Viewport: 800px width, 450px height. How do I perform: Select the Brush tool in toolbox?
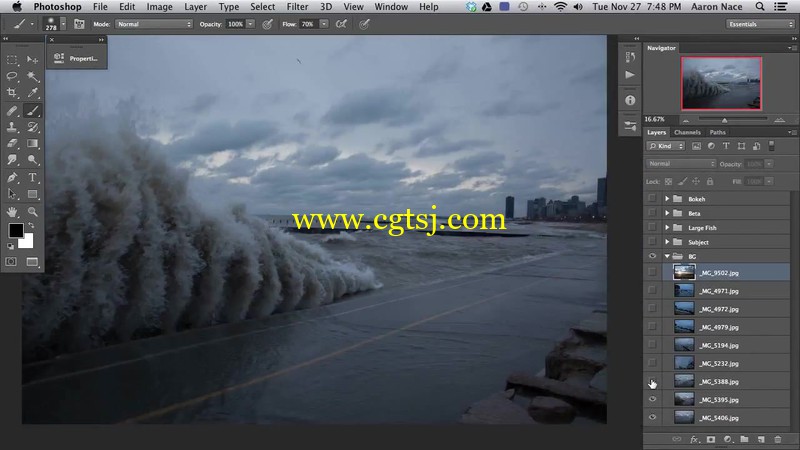[32, 110]
